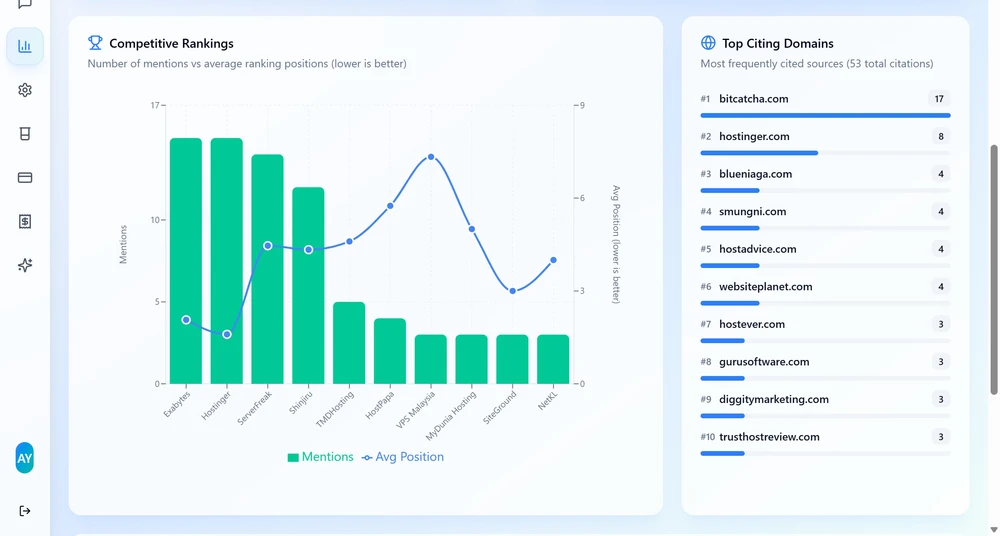Click the hostinger.com citation progress bar
Image resolution: width=1000 pixels, height=536 pixels.
[x=825, y=153]
